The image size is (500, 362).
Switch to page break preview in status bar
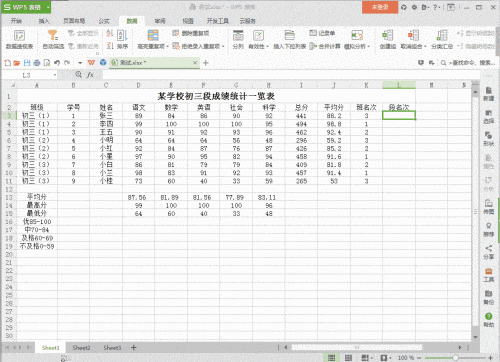(348, 358)
